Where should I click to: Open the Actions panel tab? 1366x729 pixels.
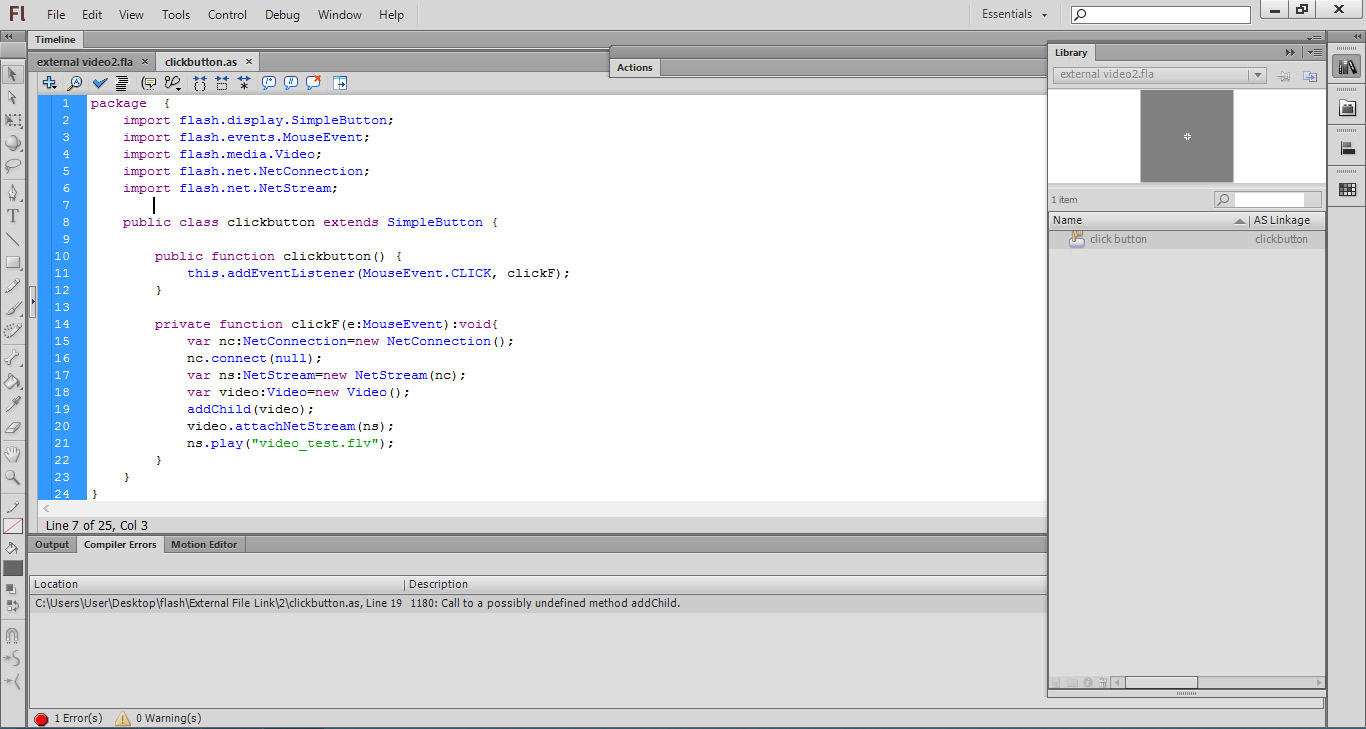click(634, 67)
